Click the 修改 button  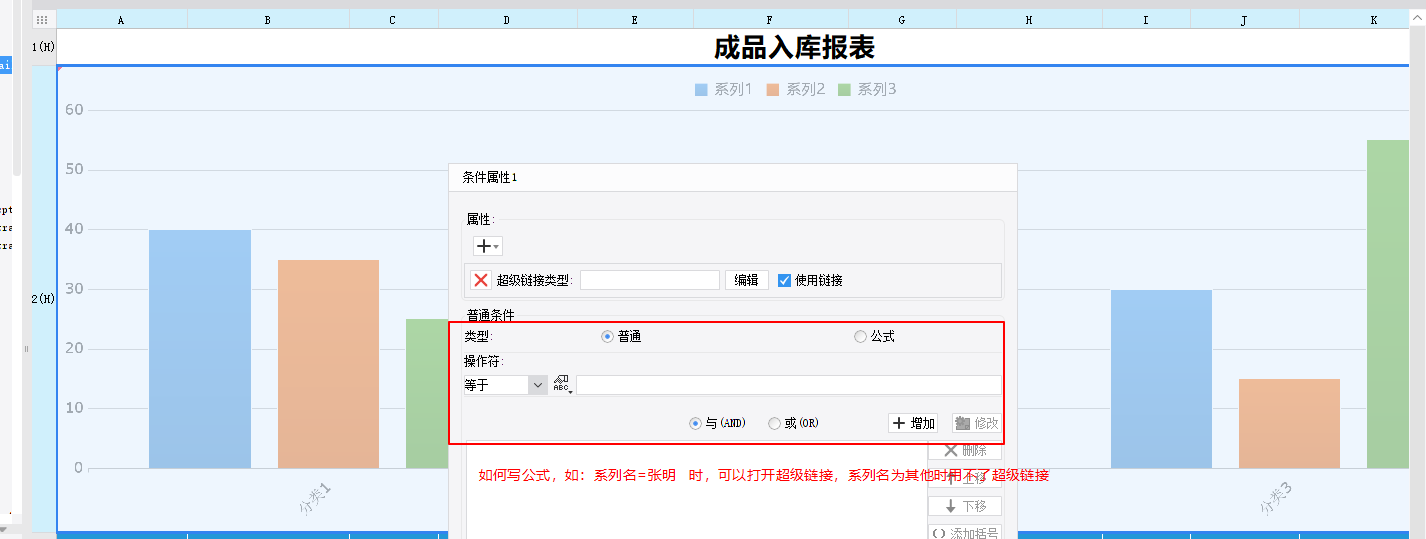(x=976, y=423)
